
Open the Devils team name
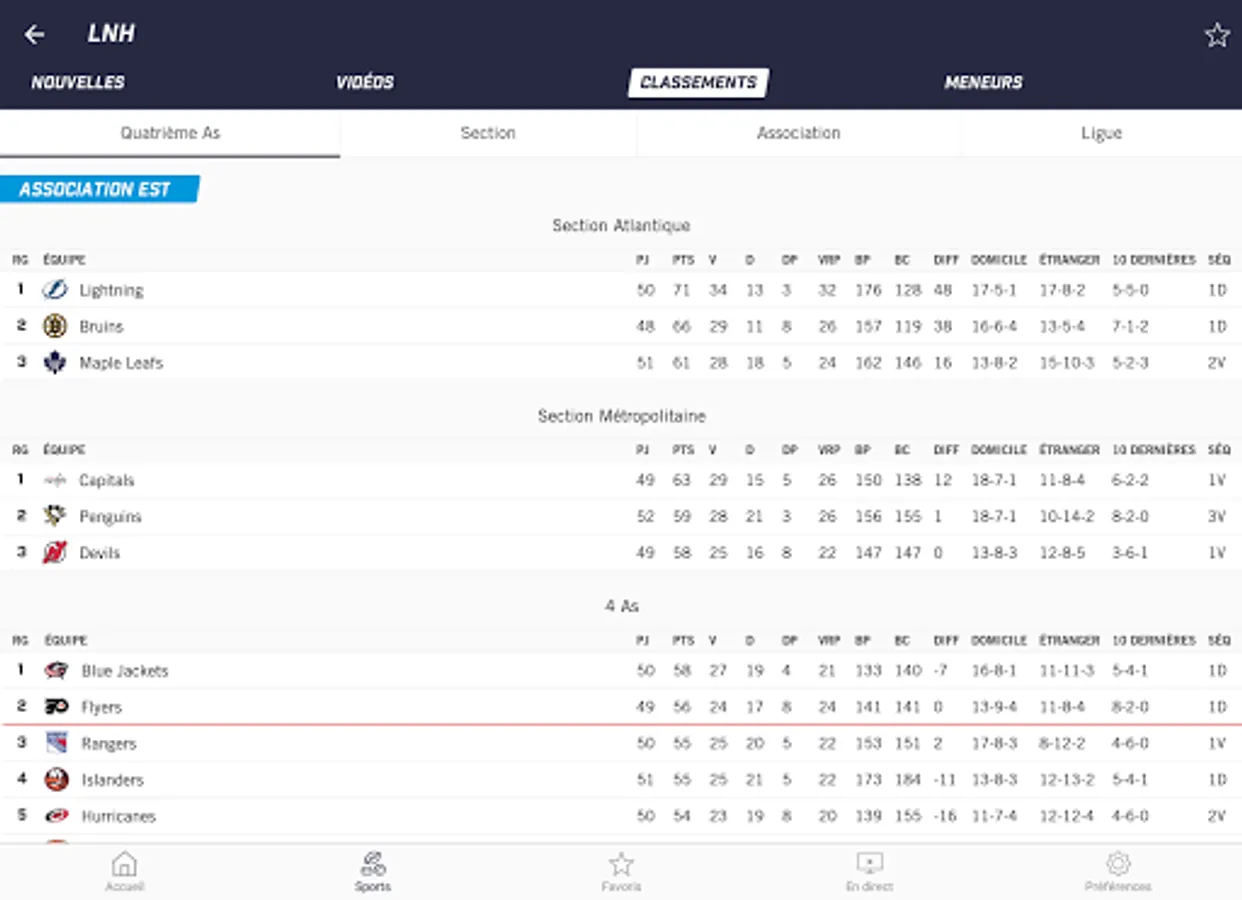coord(99,553)
